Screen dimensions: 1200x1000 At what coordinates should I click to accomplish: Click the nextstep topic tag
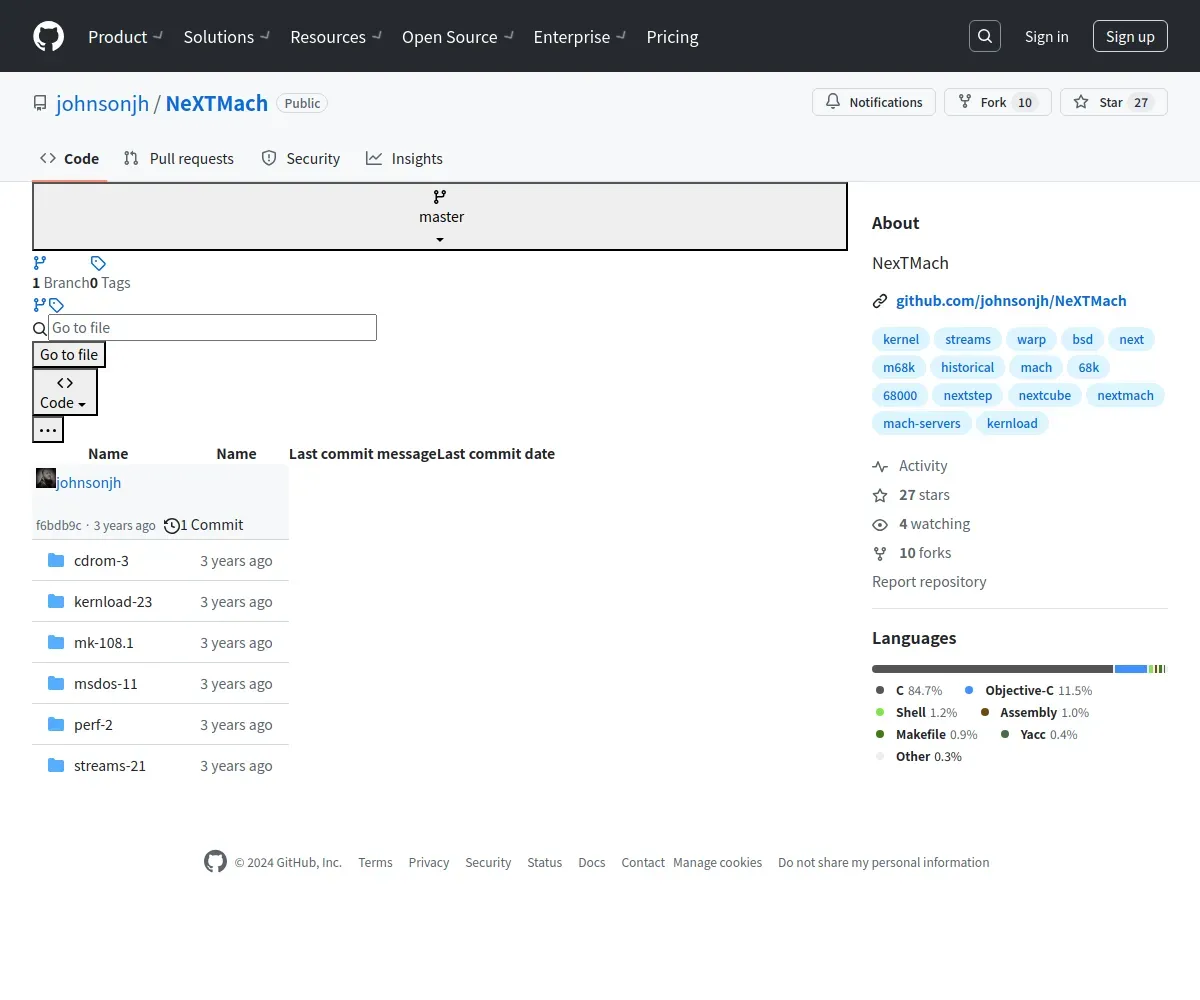click(x=968, y=395)
